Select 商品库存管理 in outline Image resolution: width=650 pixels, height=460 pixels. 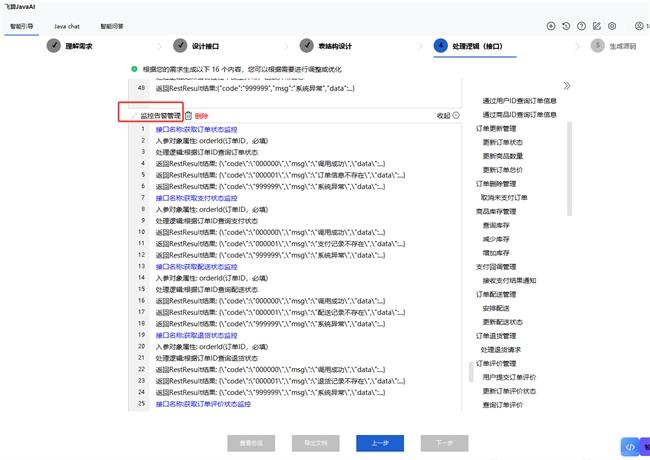(496, 211)
